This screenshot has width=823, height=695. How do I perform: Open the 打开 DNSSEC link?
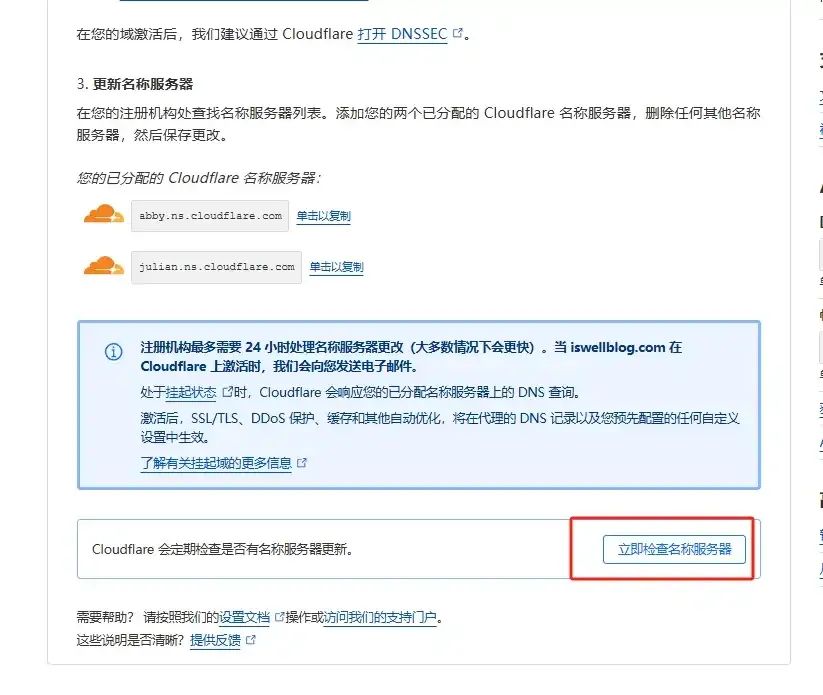click(402, 34)
